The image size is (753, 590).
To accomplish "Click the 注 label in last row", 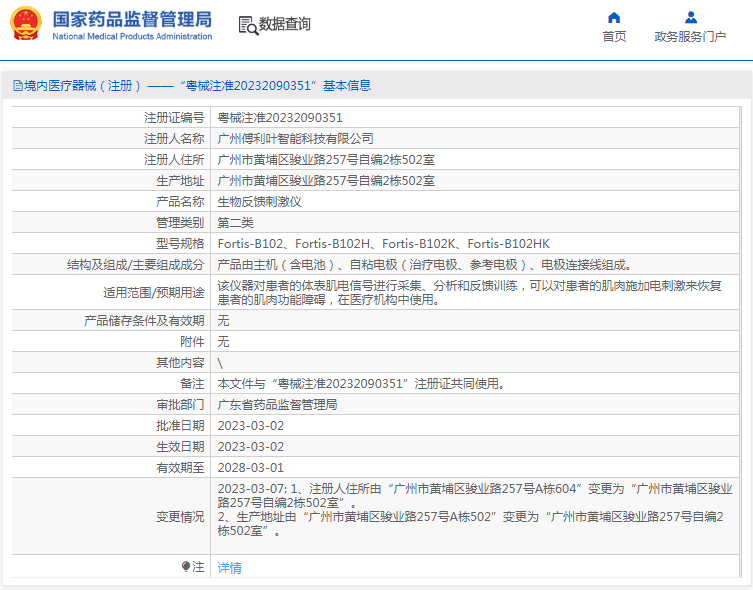I will click(x=198, y=567).
